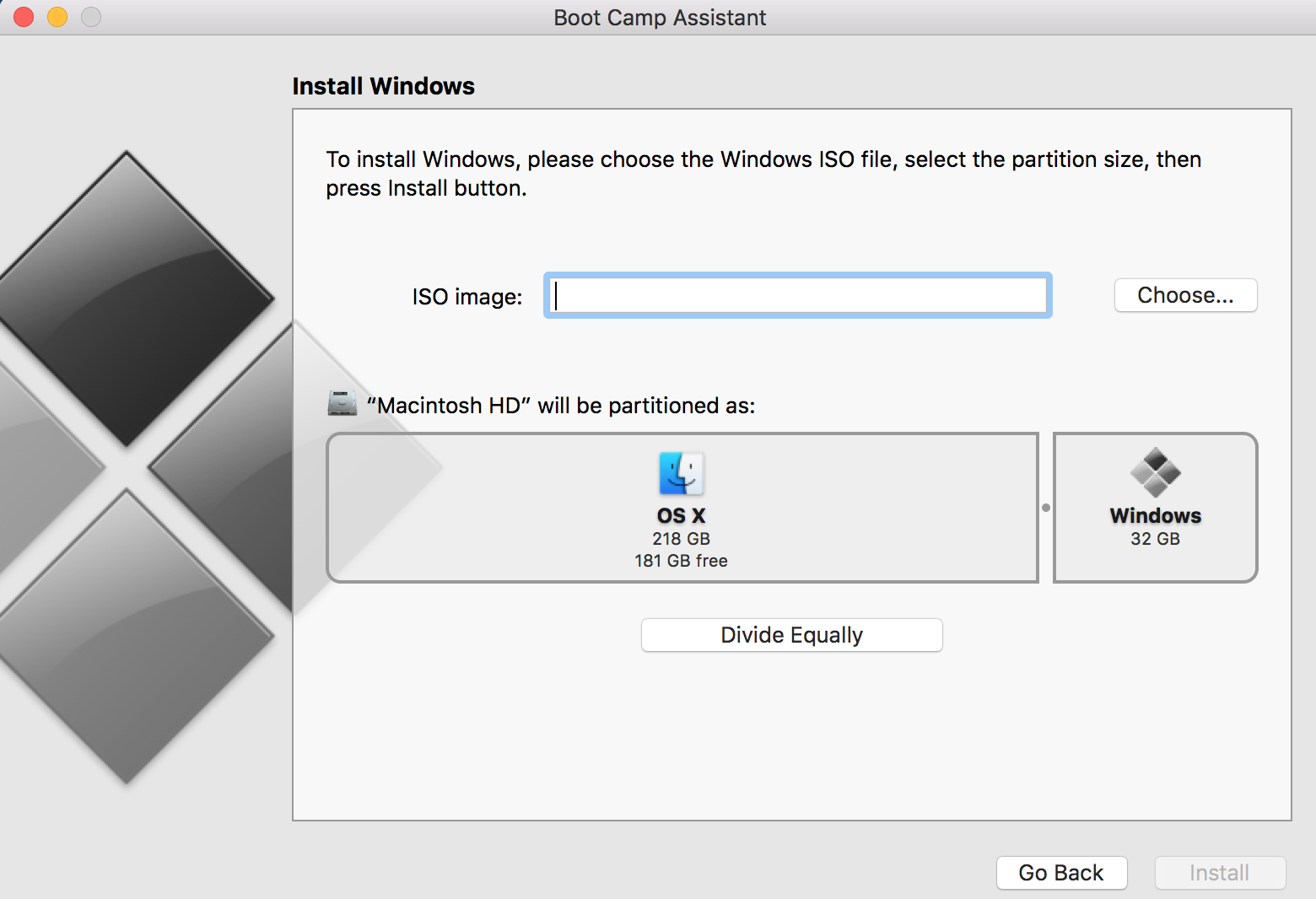The height and width of the screenshot is (899, 1316).
Task: Click the Windows diamond icon in partition
Action: click(x=1155, y=472)
